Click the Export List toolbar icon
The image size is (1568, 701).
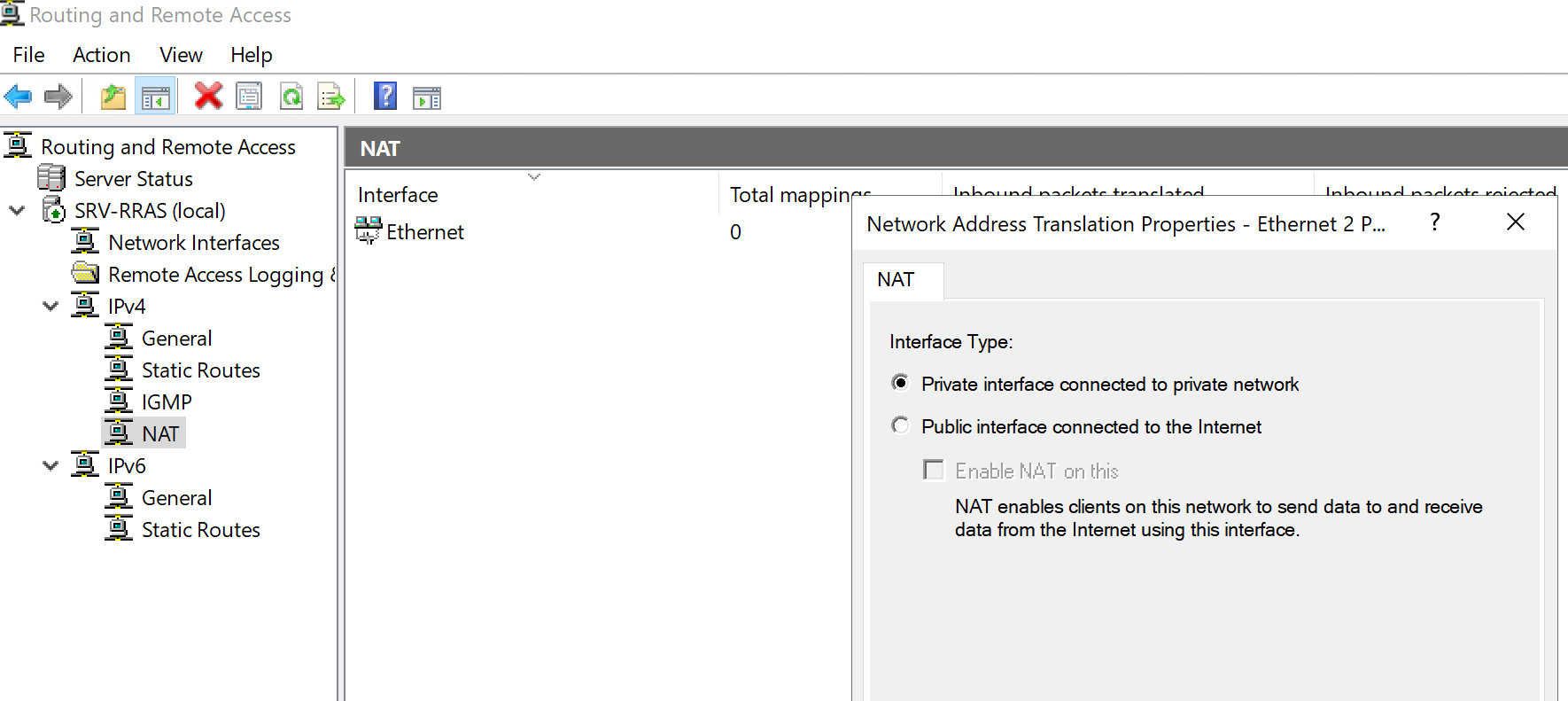[331, 96]
